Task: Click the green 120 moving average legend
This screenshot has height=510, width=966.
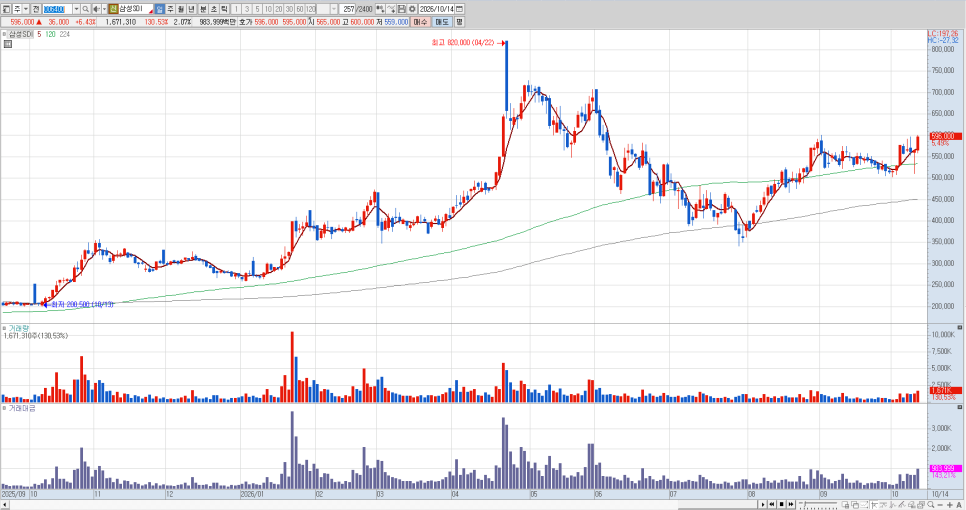Action: click(x=50, y=34)
